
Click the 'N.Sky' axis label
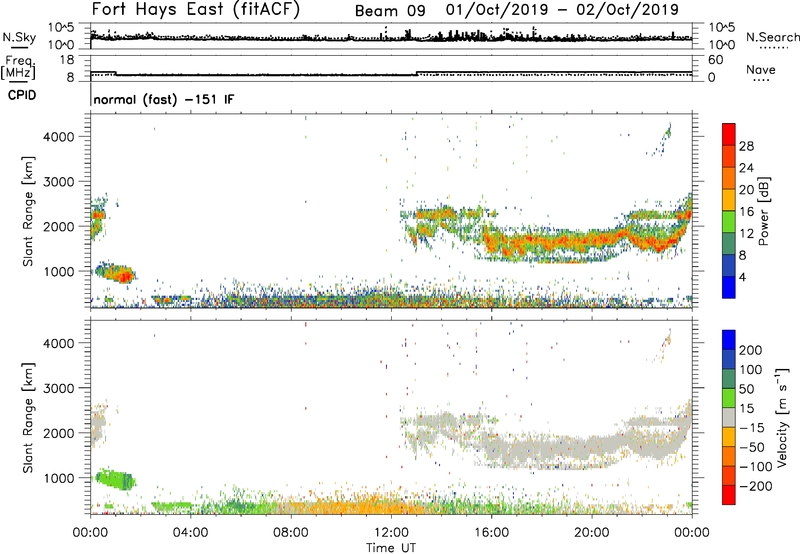click(x=19, y=37)
